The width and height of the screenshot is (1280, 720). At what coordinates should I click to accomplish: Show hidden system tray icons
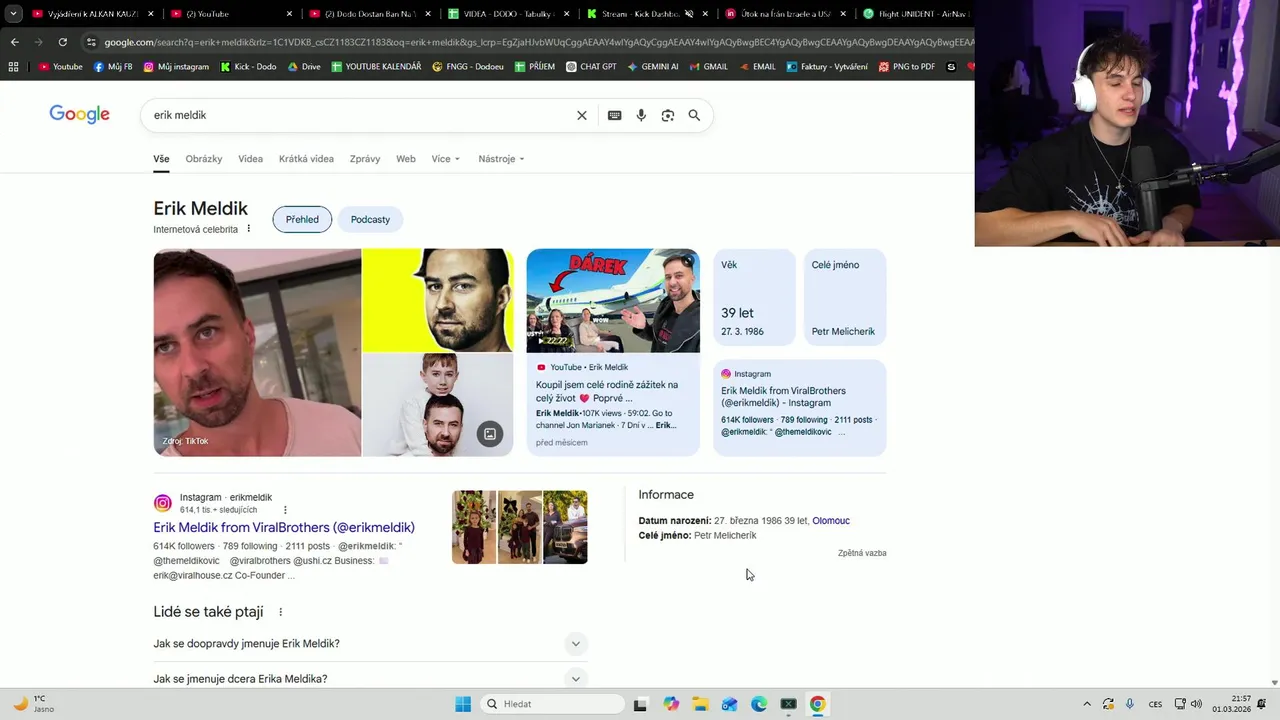tap(1087, 704)
